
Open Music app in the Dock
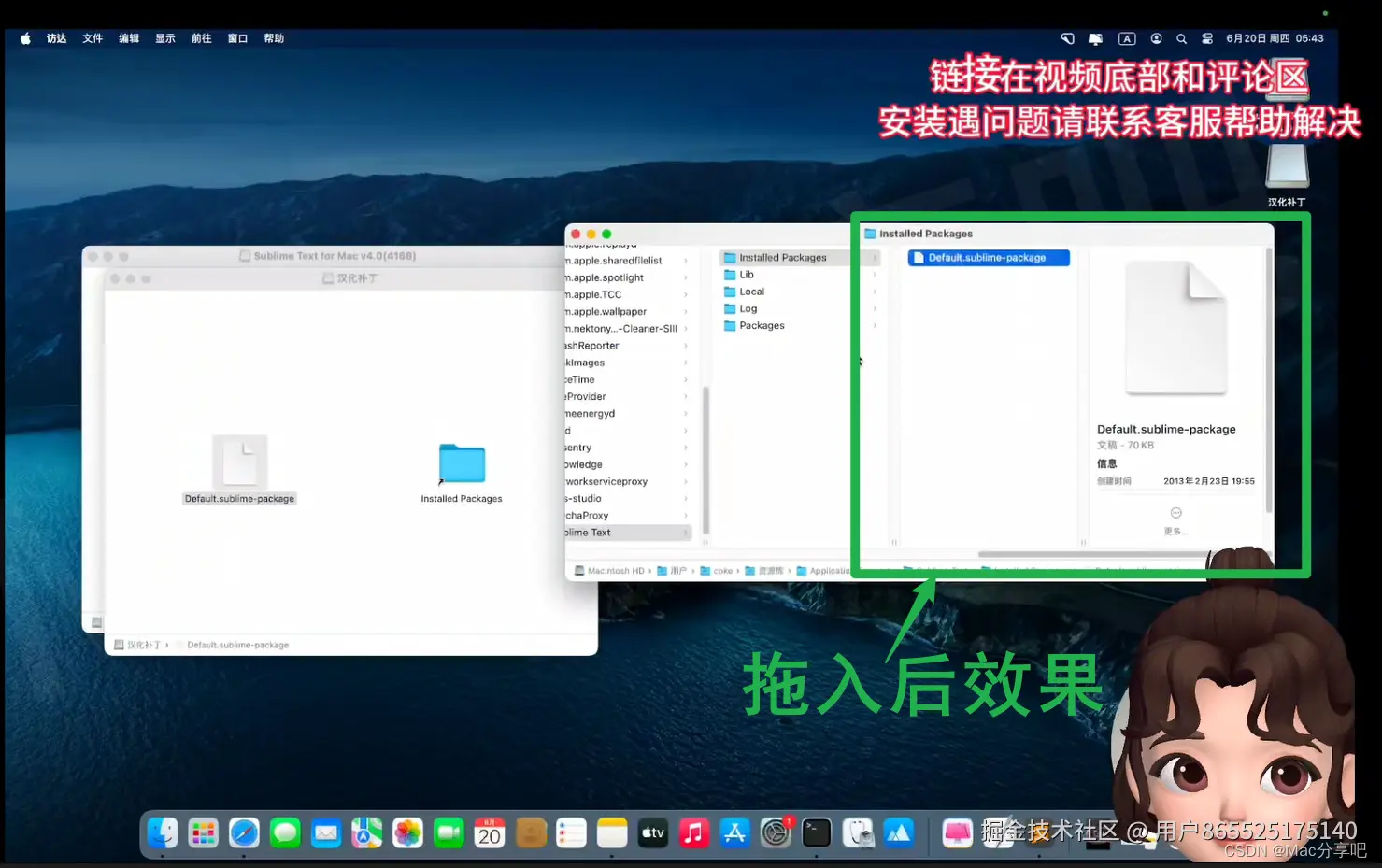tap(694, 832)
